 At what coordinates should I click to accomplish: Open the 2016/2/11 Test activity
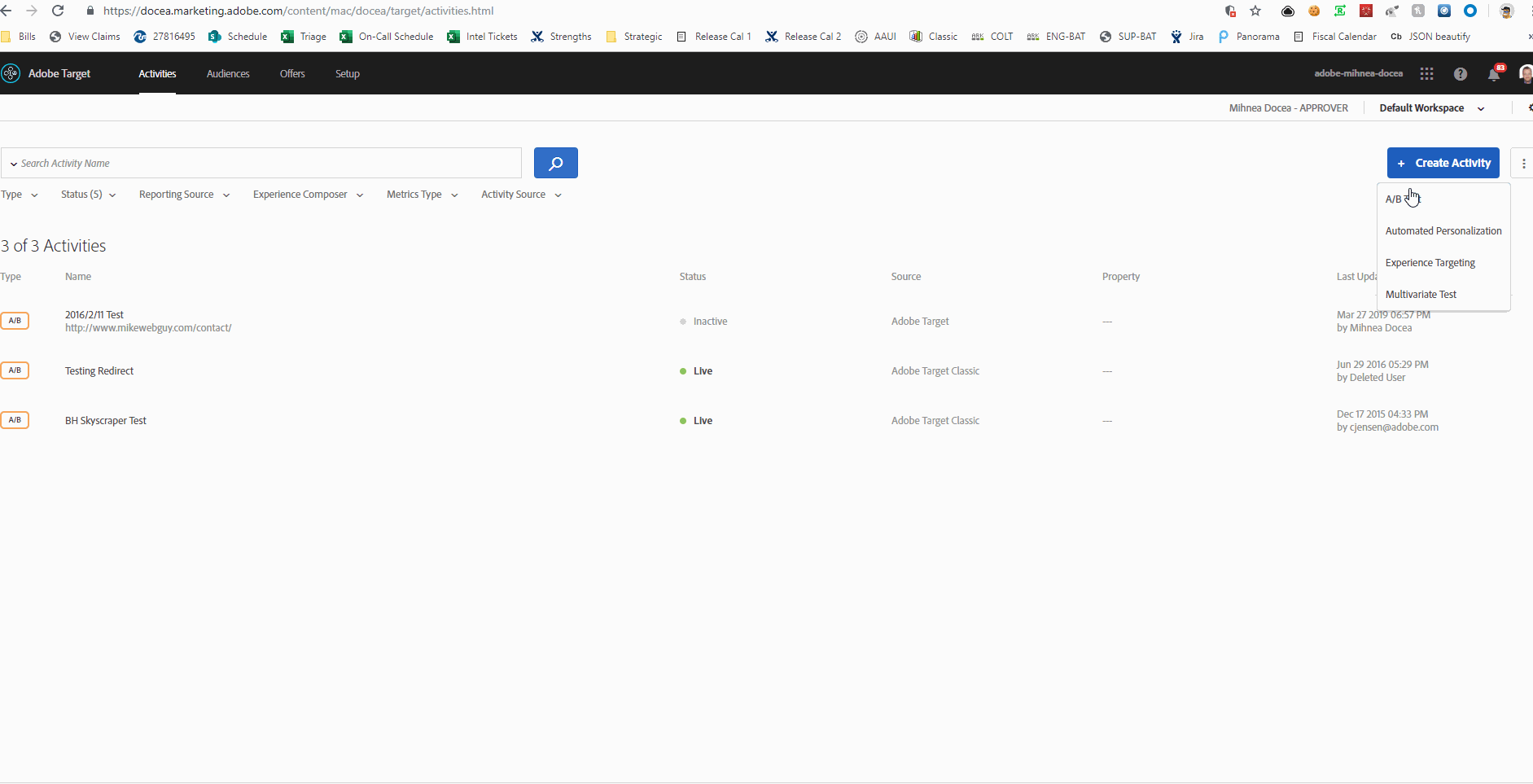[94, 315]
